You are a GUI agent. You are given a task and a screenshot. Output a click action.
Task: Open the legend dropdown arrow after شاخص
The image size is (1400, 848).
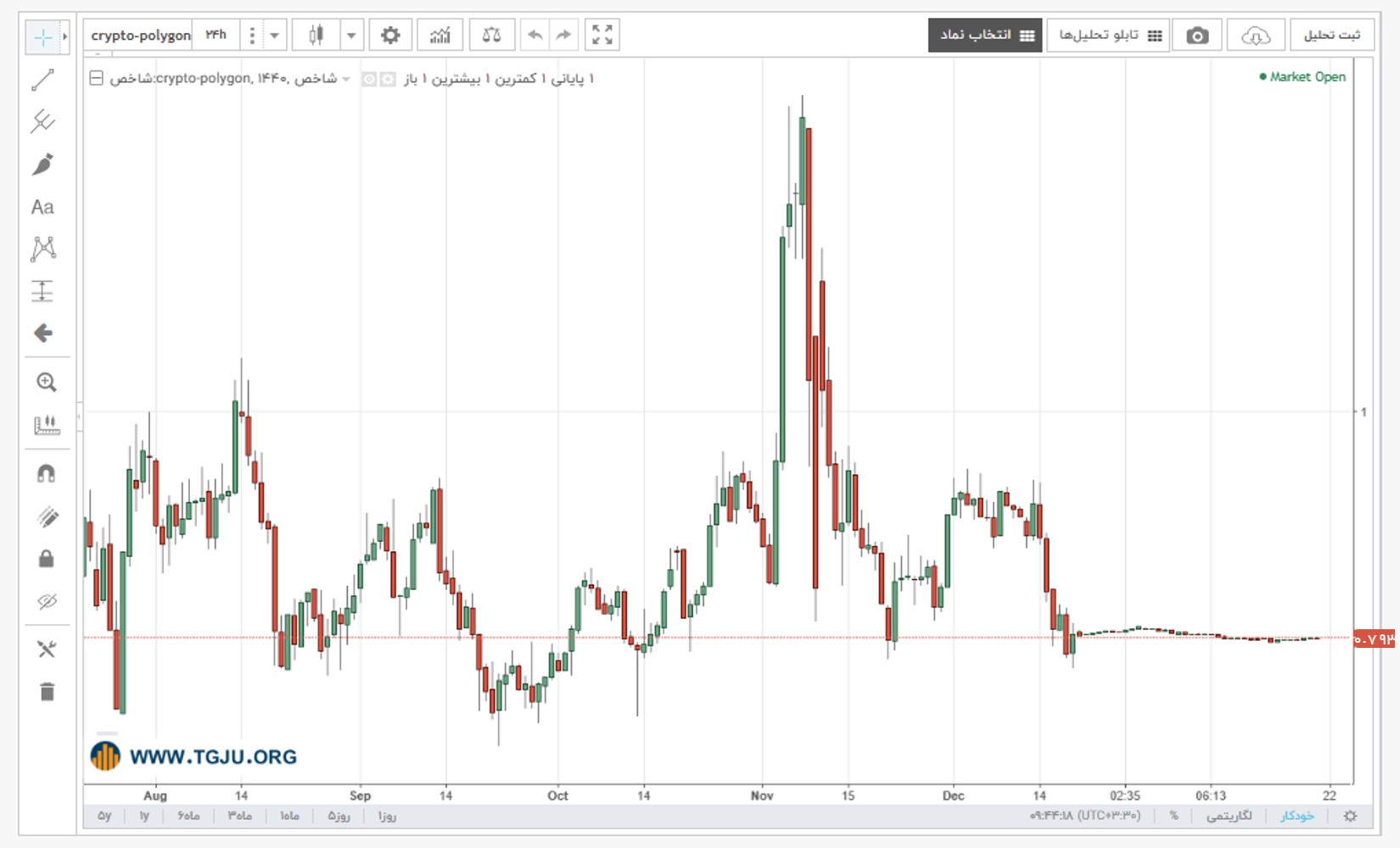pos(346,79)
